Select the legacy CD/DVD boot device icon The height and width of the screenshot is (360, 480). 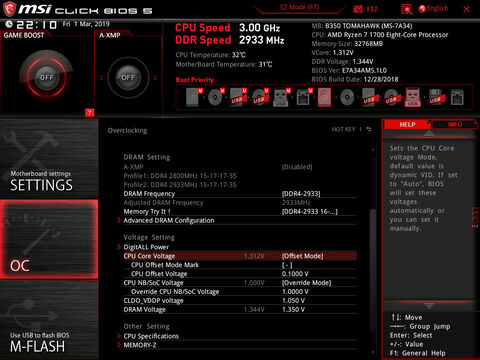347,97
